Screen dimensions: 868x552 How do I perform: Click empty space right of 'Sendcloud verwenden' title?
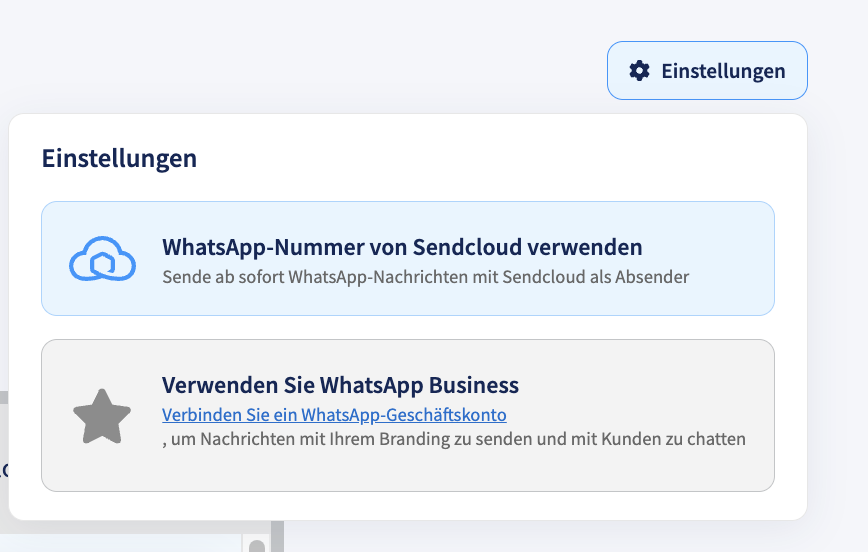click(x=707, y=247)
